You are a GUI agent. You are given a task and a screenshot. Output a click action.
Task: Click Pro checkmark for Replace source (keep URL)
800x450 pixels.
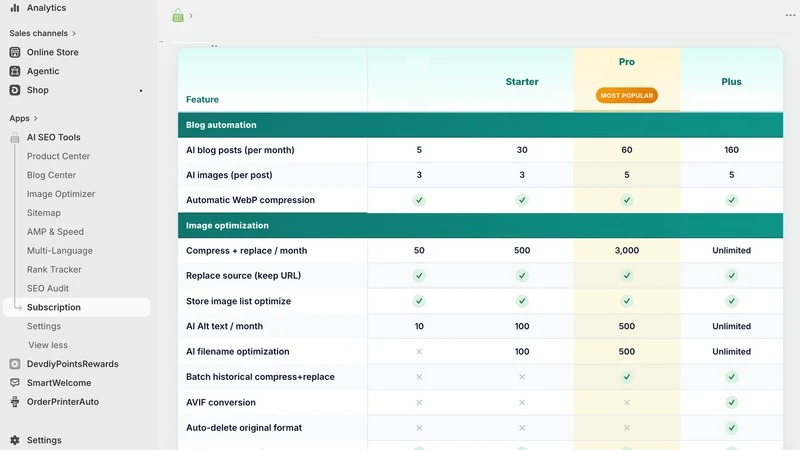pos(627,276)
